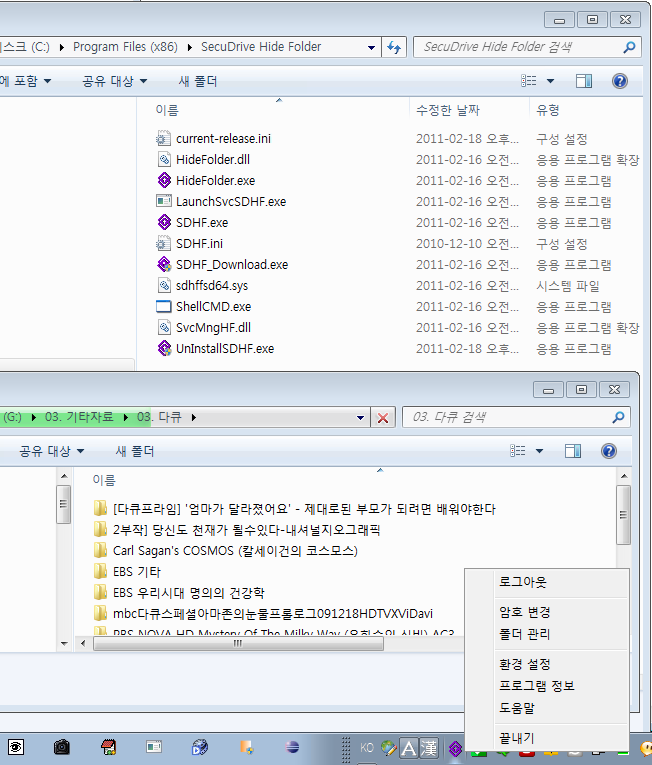
Task: Focus the 'SecuDrive Hide Folder 검색' search box
Action: pos(521,47)
